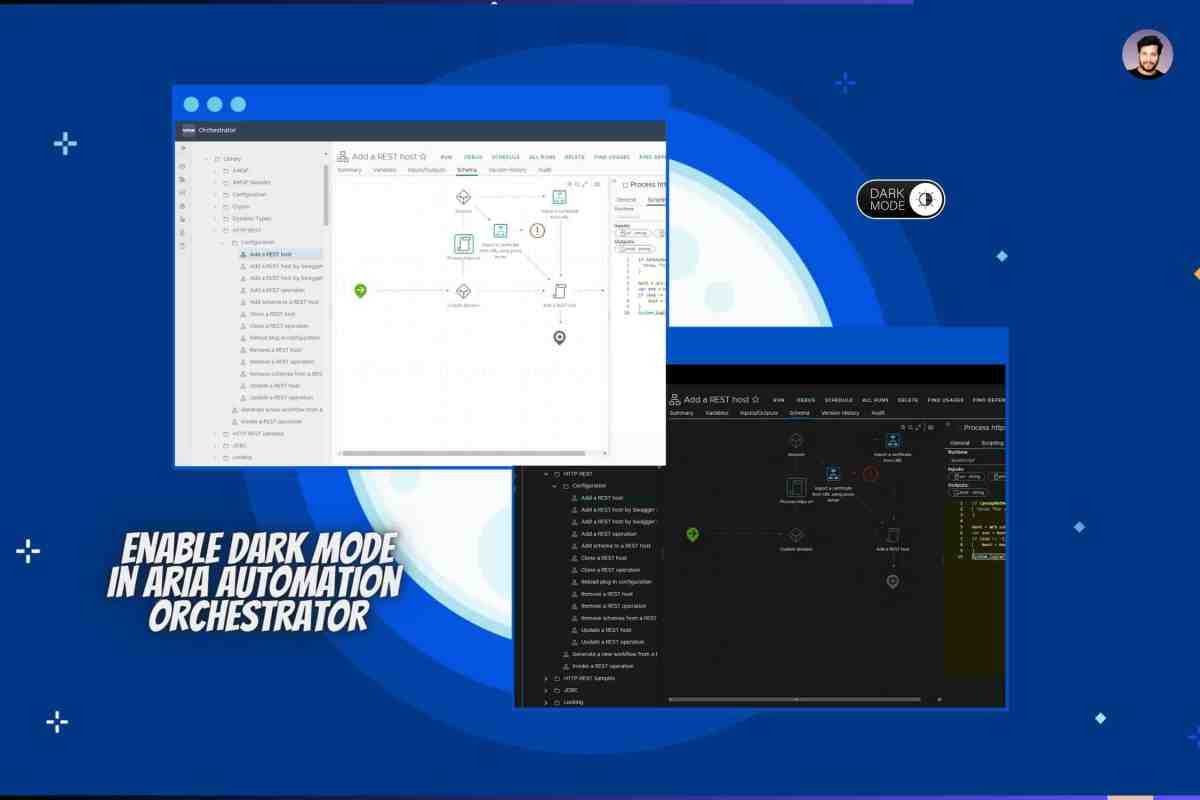
Task: Select the Process https url node in the light schema
Action: (x=463, y=244)
